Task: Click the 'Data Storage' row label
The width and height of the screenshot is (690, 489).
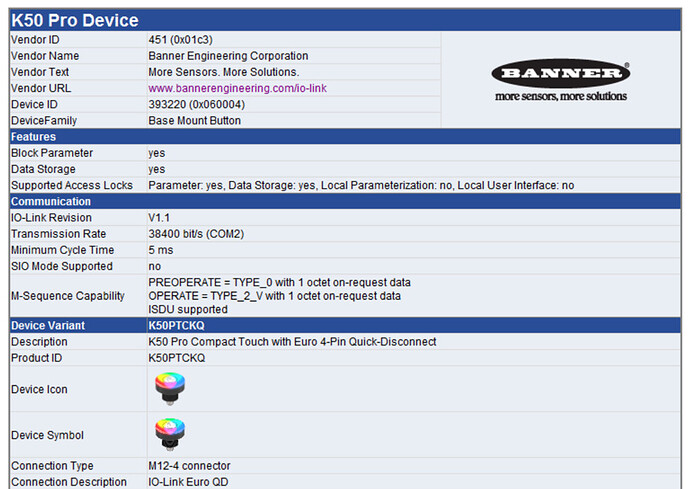Action: (43, 169)
